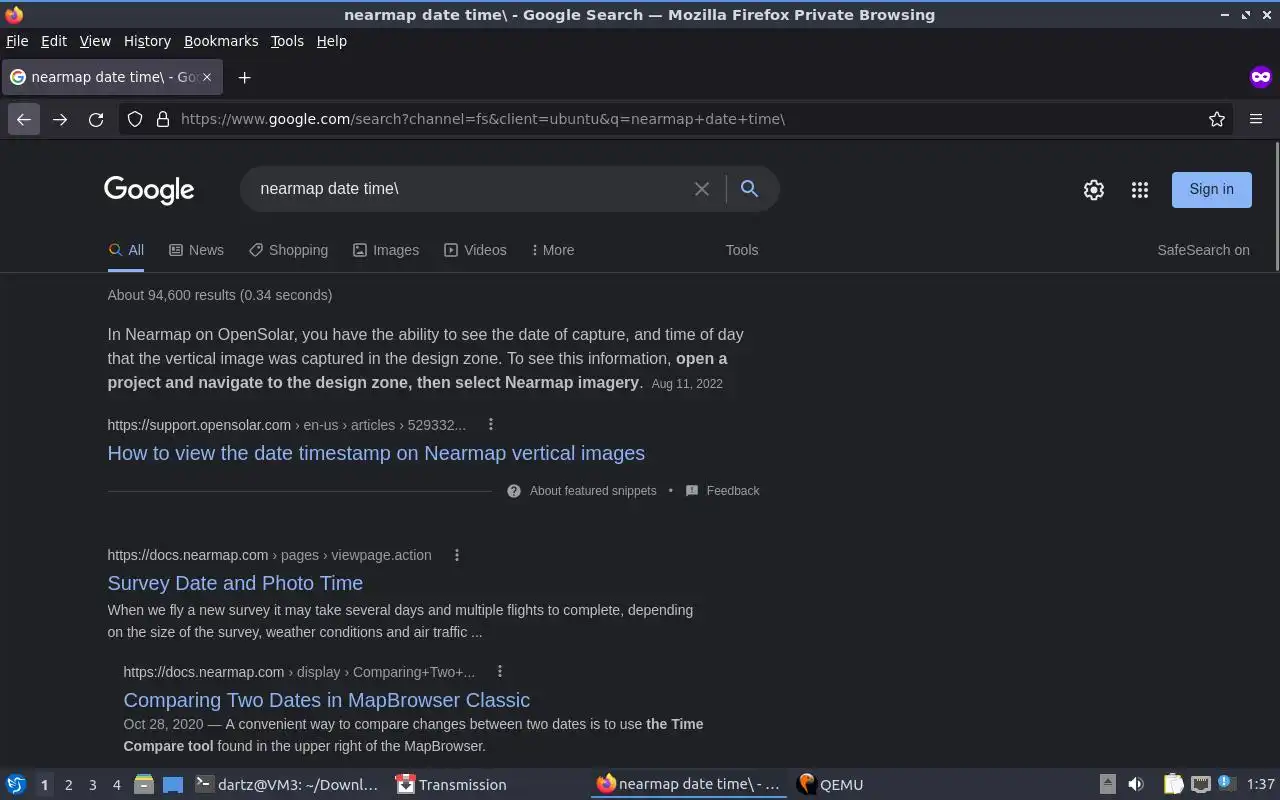Image resolution: width=1280 pixels, height=800 pixels.
Task: Open Firefox application hamburger menu
Action: (1256, 119)
